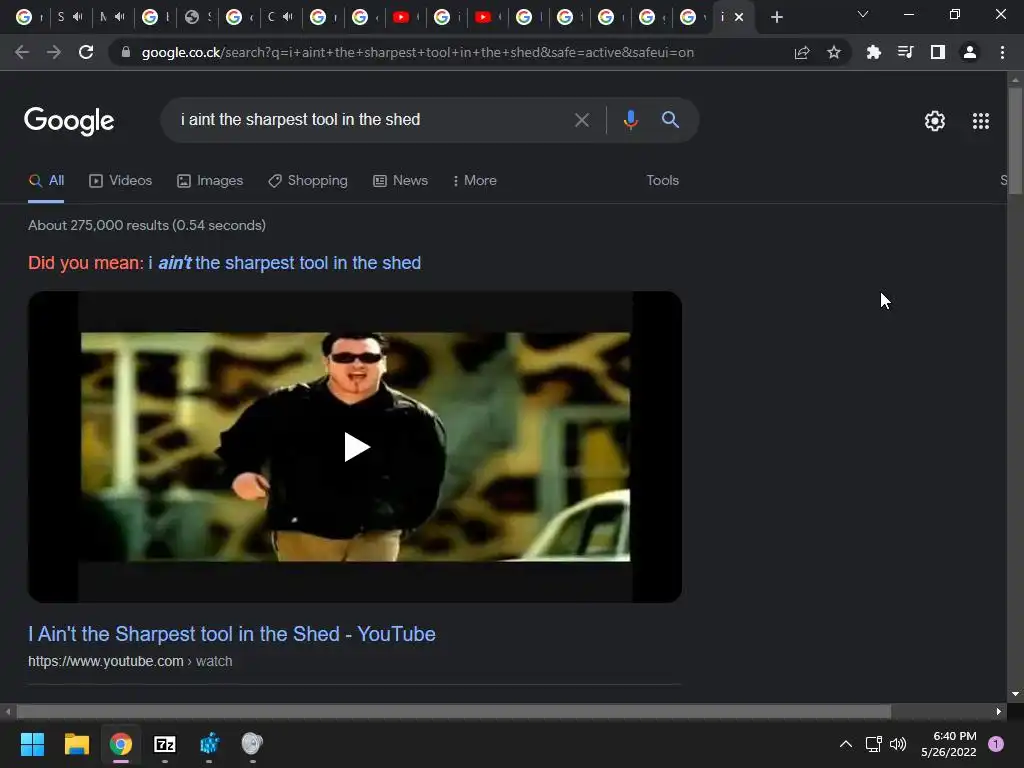Reload the current page

pyautogui.click(x=86, y=52)
